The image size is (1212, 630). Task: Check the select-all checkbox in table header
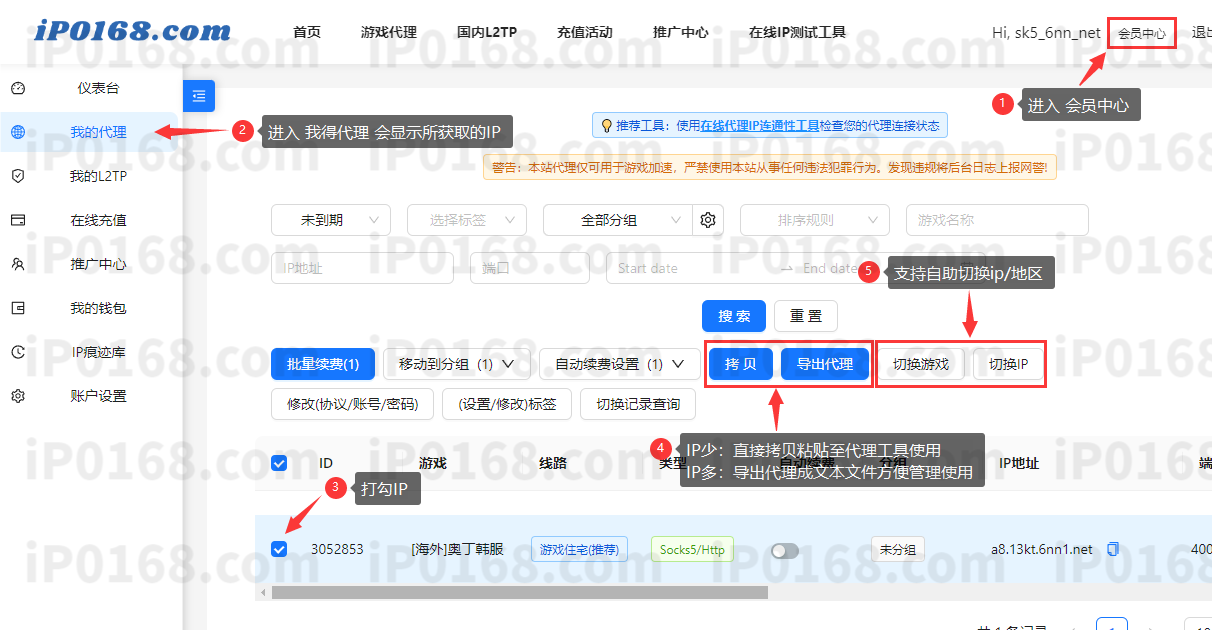pos(279,463)
